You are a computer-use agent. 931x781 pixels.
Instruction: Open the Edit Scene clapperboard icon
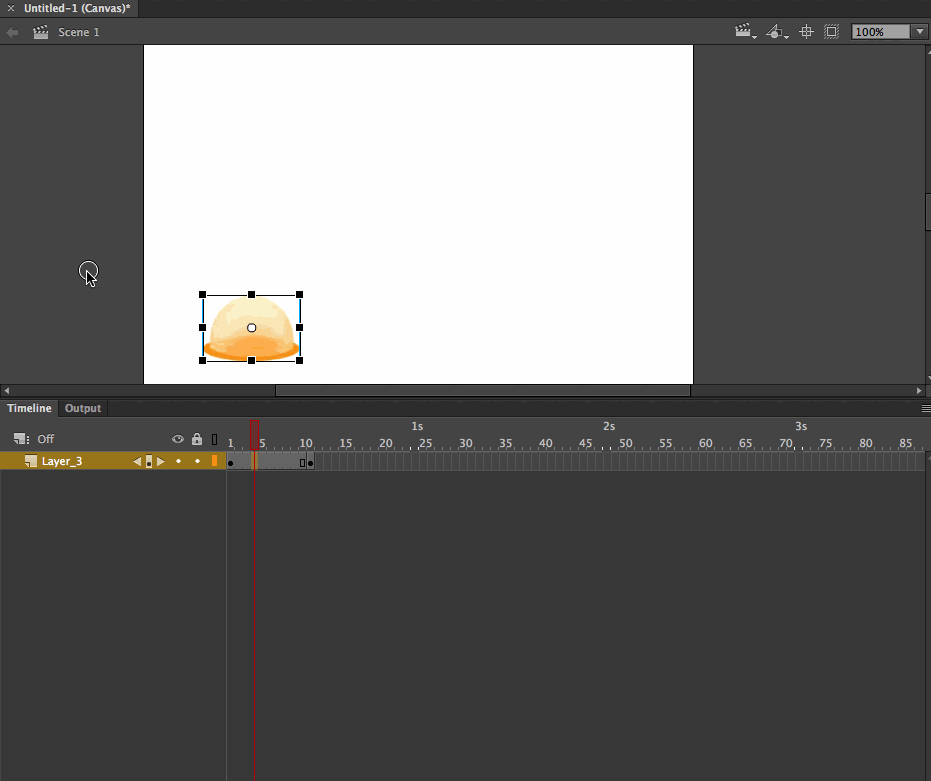pyautogui.click(x=740, y=31)
